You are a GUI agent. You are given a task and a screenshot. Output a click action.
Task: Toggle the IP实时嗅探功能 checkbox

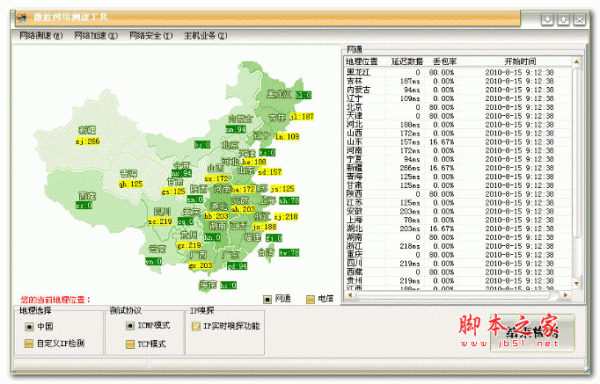196,326
